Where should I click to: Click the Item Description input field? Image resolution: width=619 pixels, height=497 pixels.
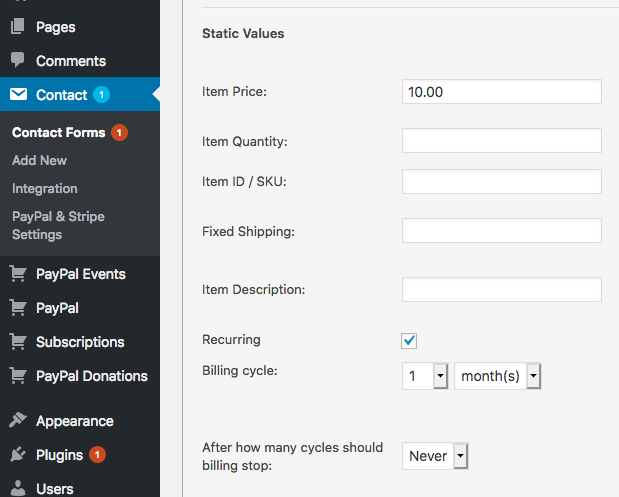[x=502, y=289]
